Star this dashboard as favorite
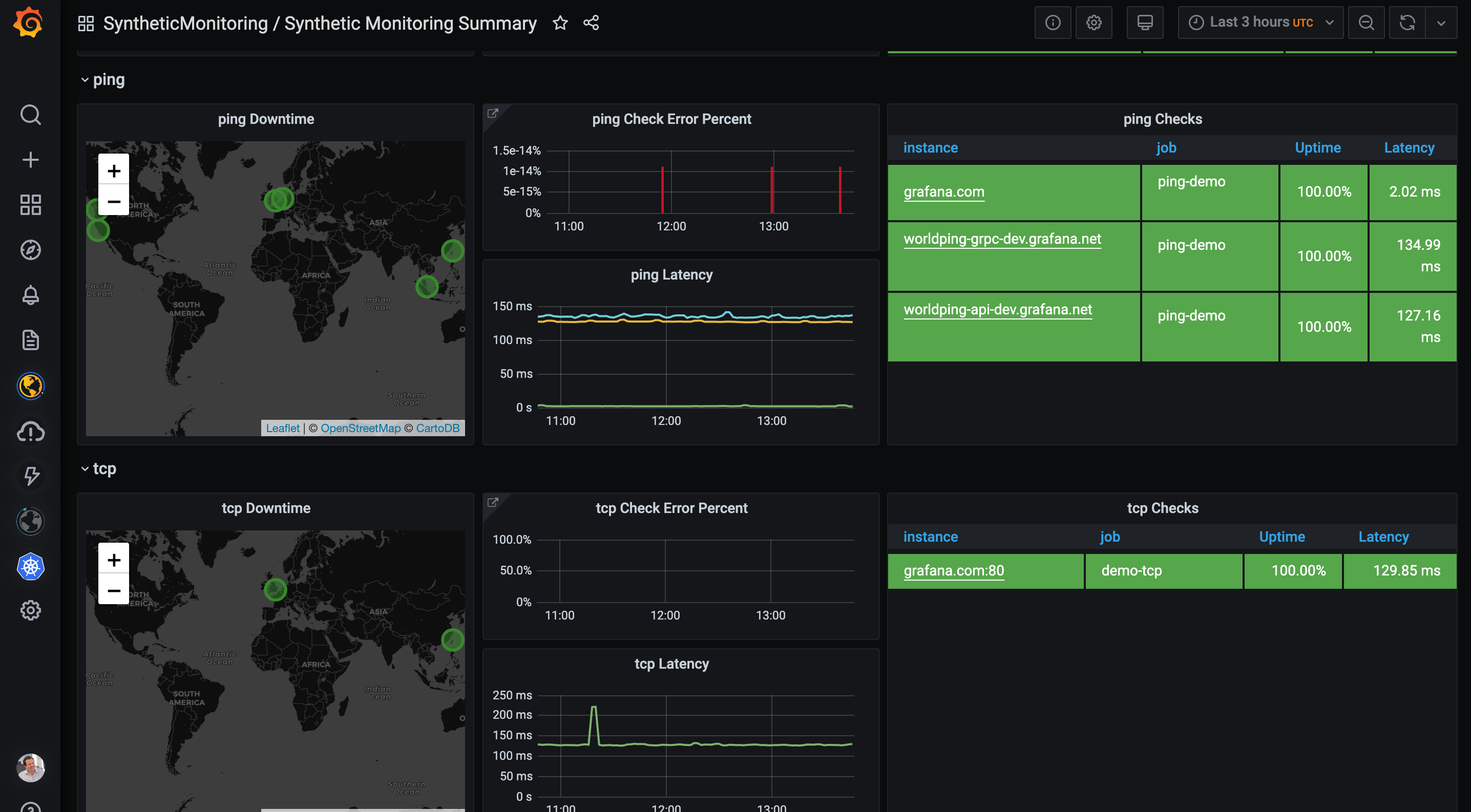The height and width of the screenshot is (812, 1471). tap(560, 23)
